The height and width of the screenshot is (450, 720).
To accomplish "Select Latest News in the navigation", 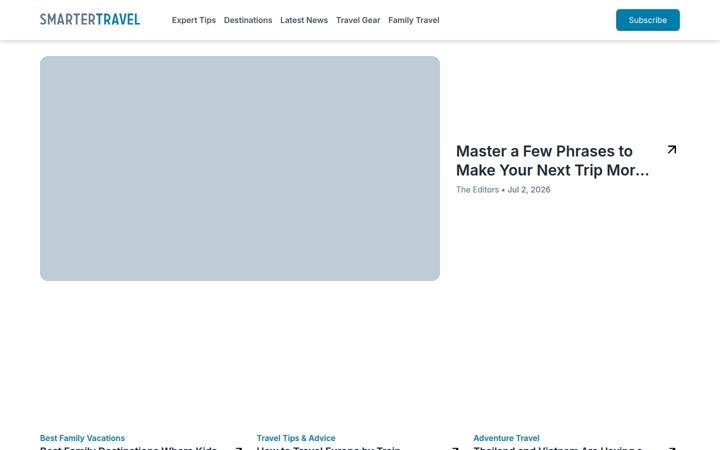I will coord(304,20).
